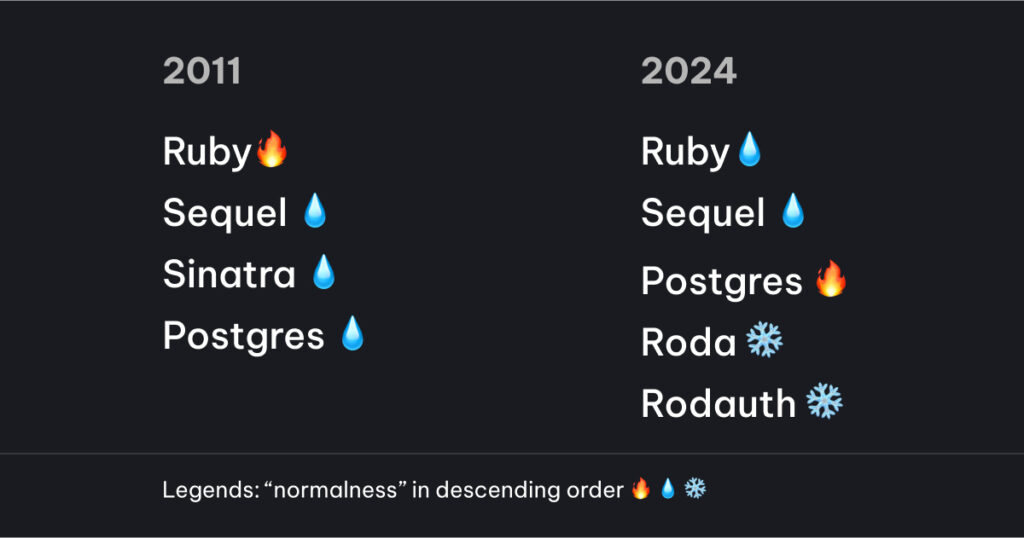Click the Postgres label under 2024

click(x=721, y=282)
